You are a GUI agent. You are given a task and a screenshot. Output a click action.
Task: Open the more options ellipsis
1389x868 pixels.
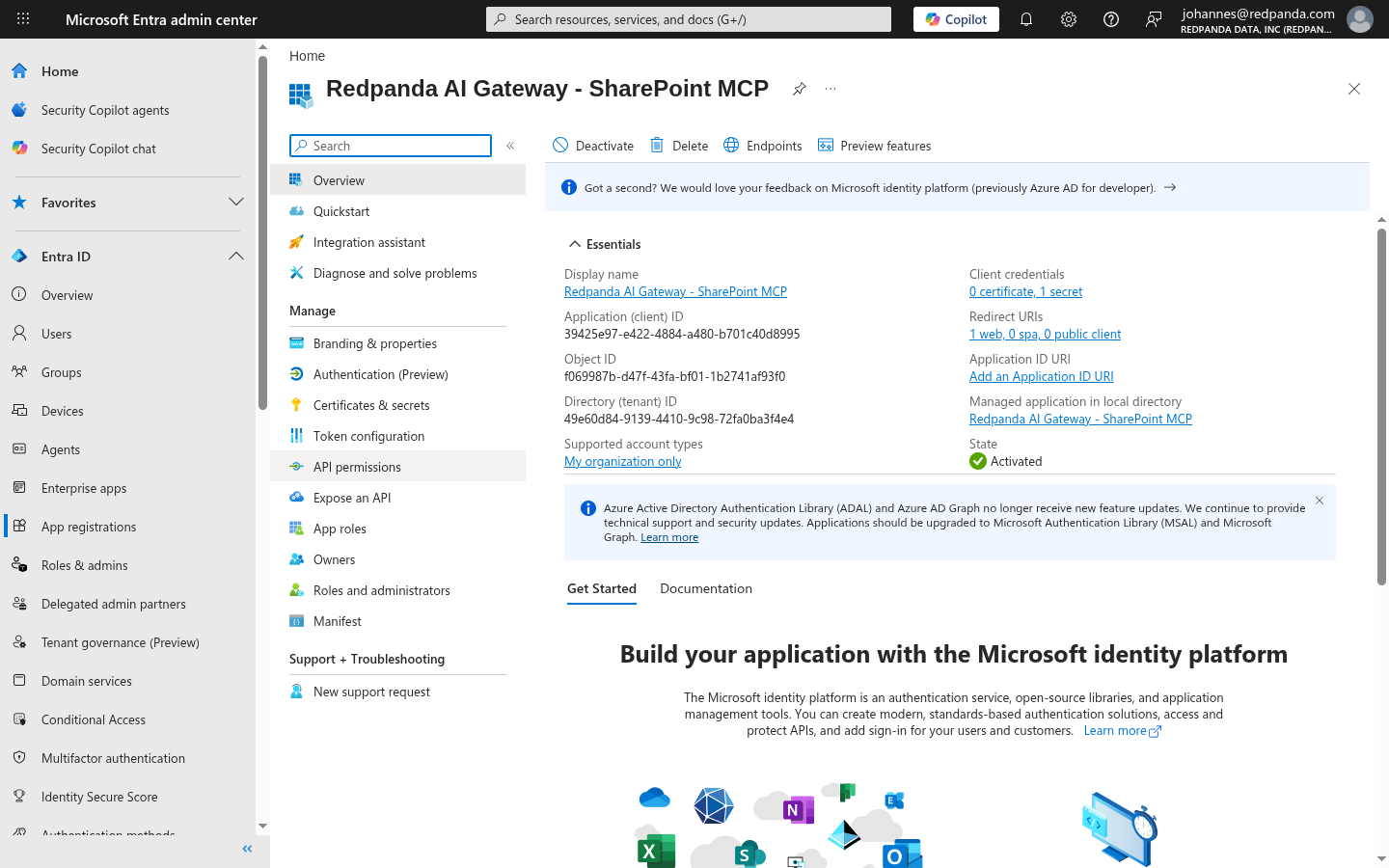[831, 89]
